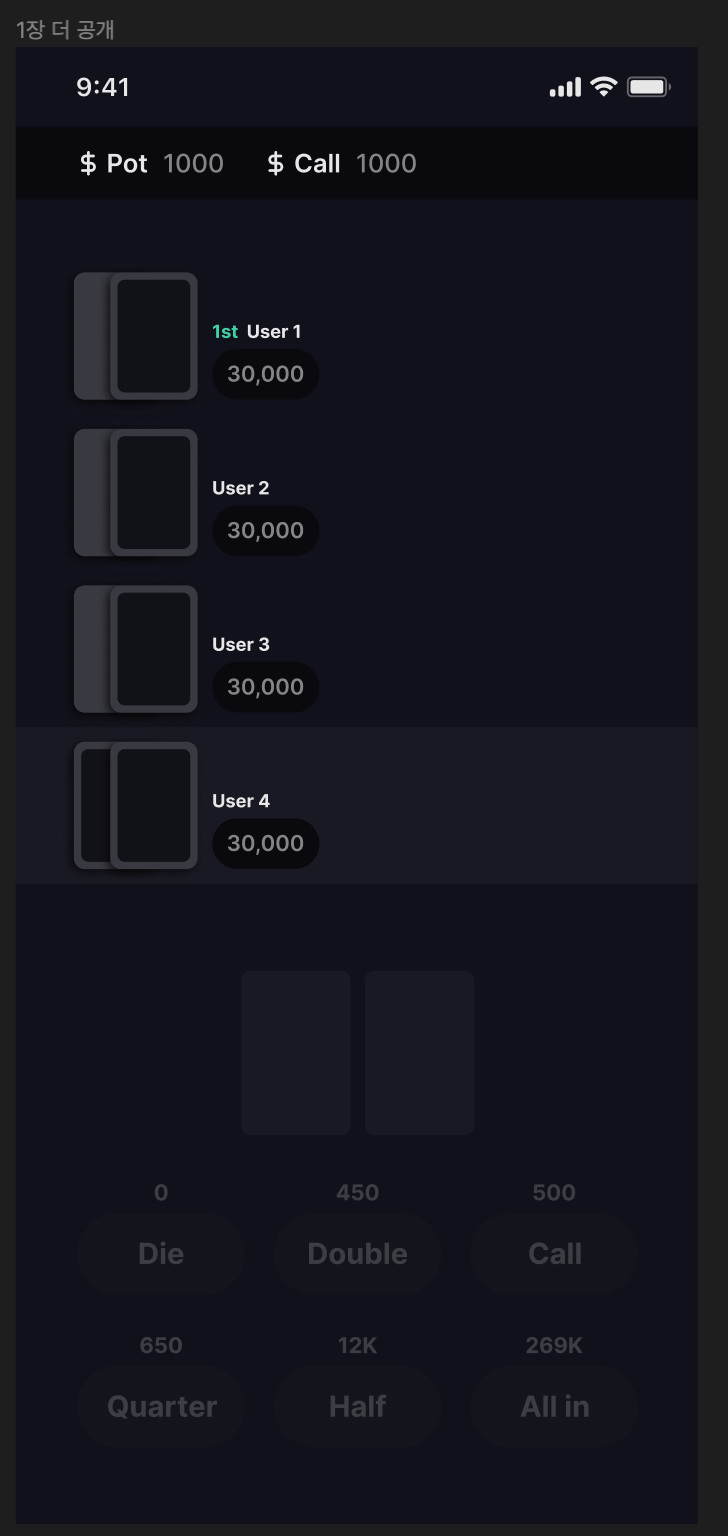Click User 4's 30,000 chip balance

click(265, 844)
